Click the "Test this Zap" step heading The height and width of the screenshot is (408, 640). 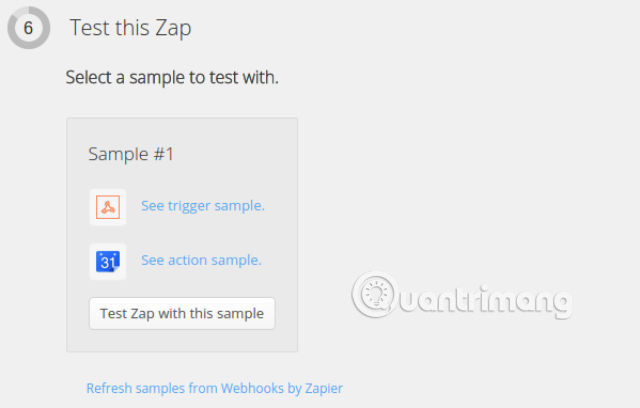coord(130,28)
